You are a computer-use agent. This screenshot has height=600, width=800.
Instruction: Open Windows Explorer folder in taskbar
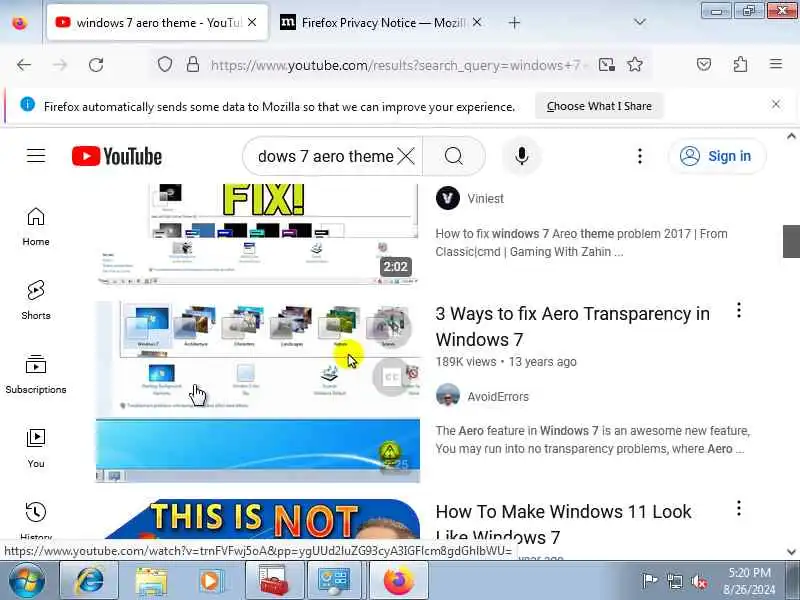click(151, 581)
